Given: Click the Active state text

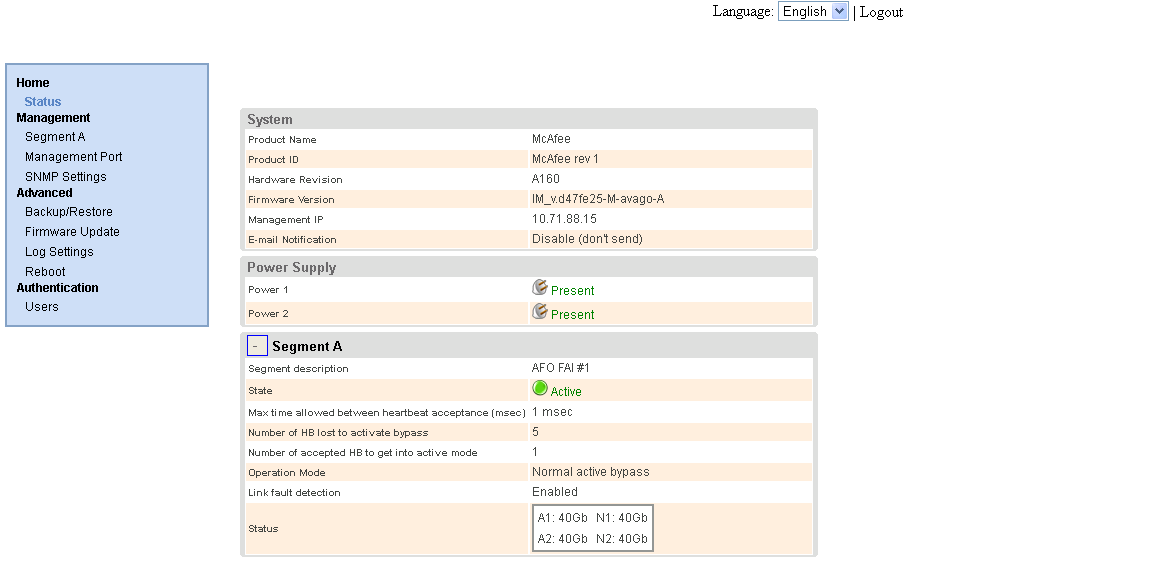Looking at the screenshot, I should [566, 392].
